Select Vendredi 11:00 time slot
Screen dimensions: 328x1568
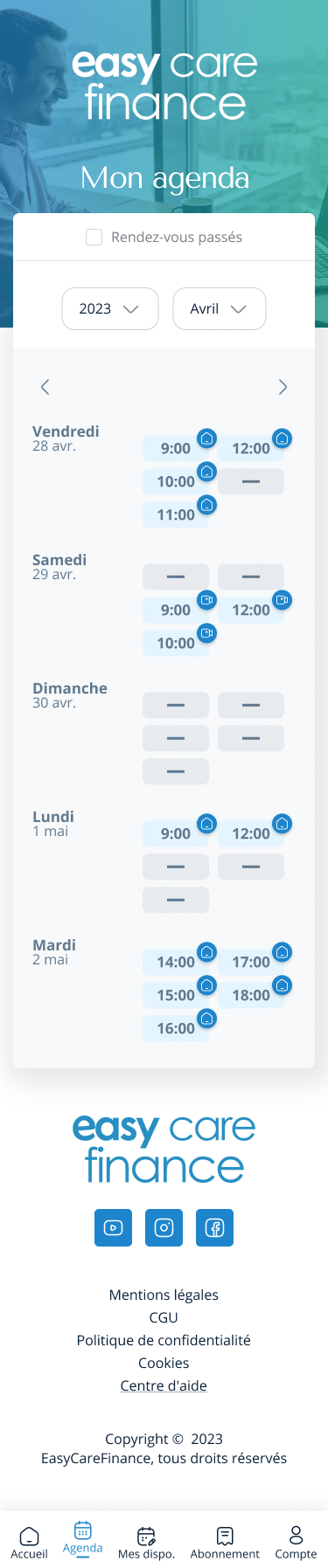pyautogui.click(x=176, y=515)
